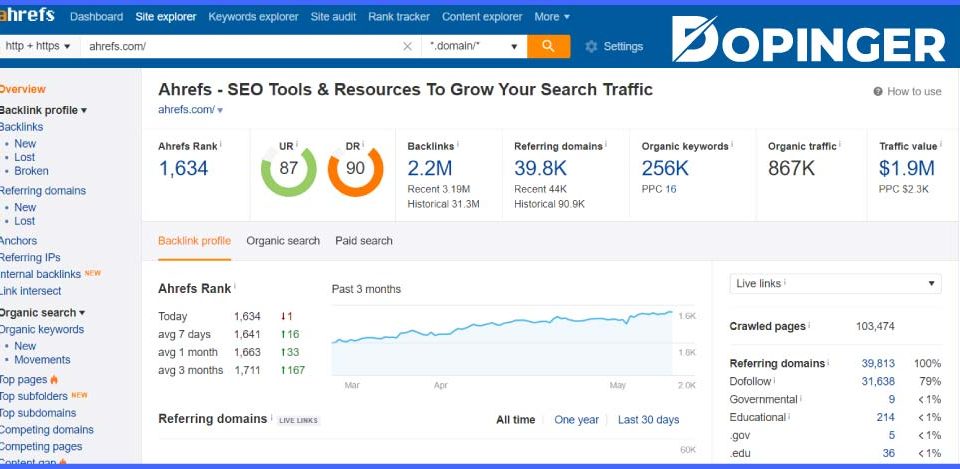960x469 pixels.
Task: Open Movements in the sidebar
Action: pos(42,360)
